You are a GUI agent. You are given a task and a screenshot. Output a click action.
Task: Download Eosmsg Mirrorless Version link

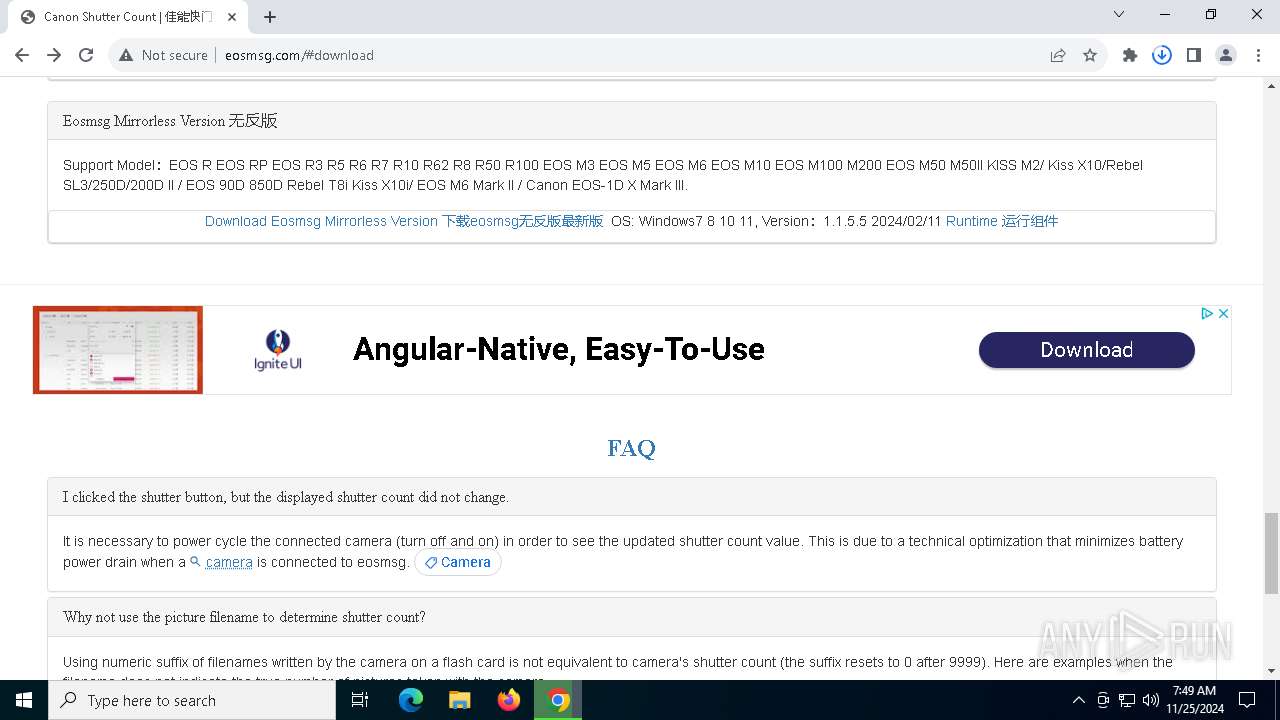click(x=404, y=221)
